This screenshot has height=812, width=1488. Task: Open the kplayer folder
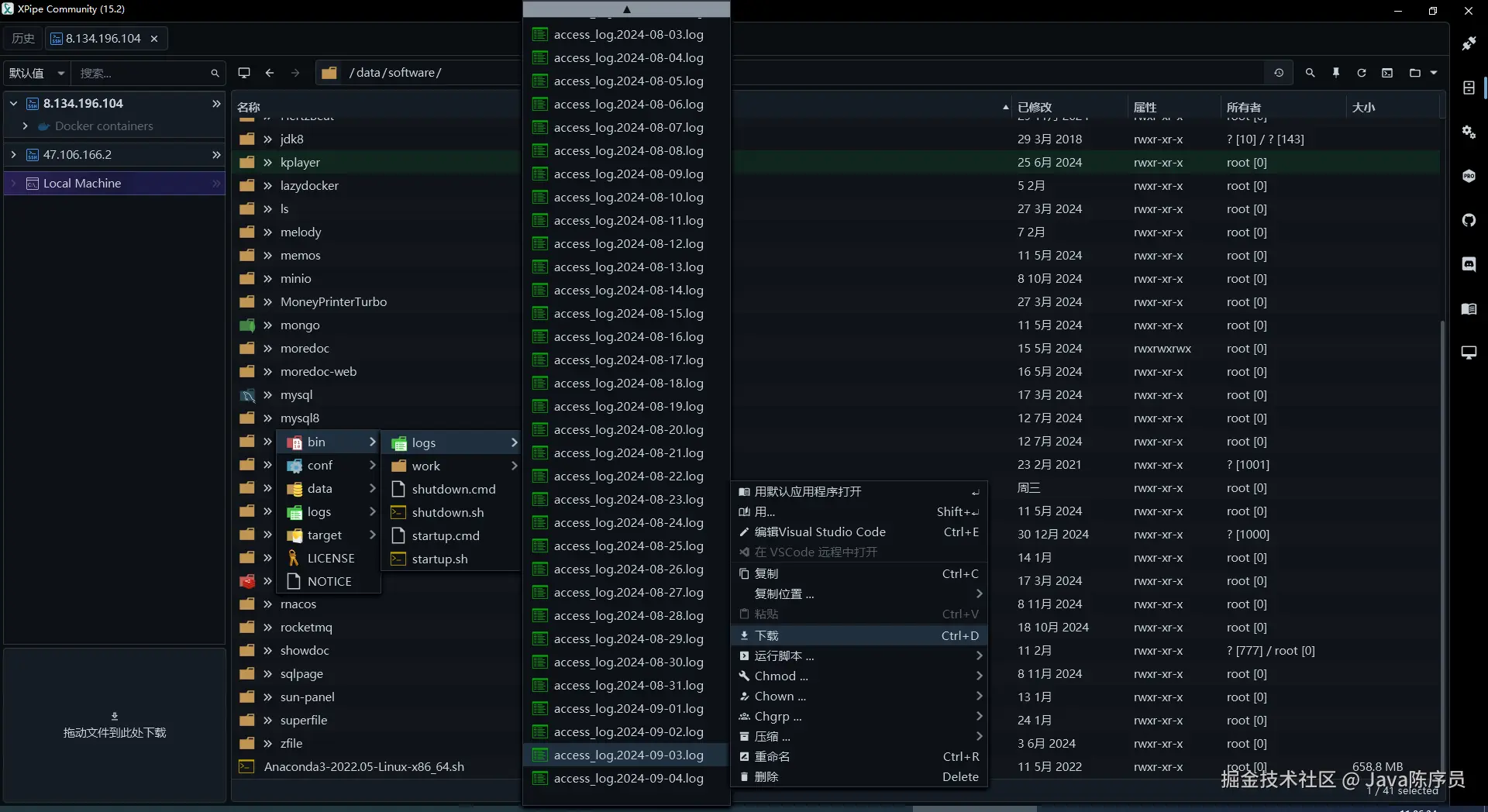click(x=300, y=163)
